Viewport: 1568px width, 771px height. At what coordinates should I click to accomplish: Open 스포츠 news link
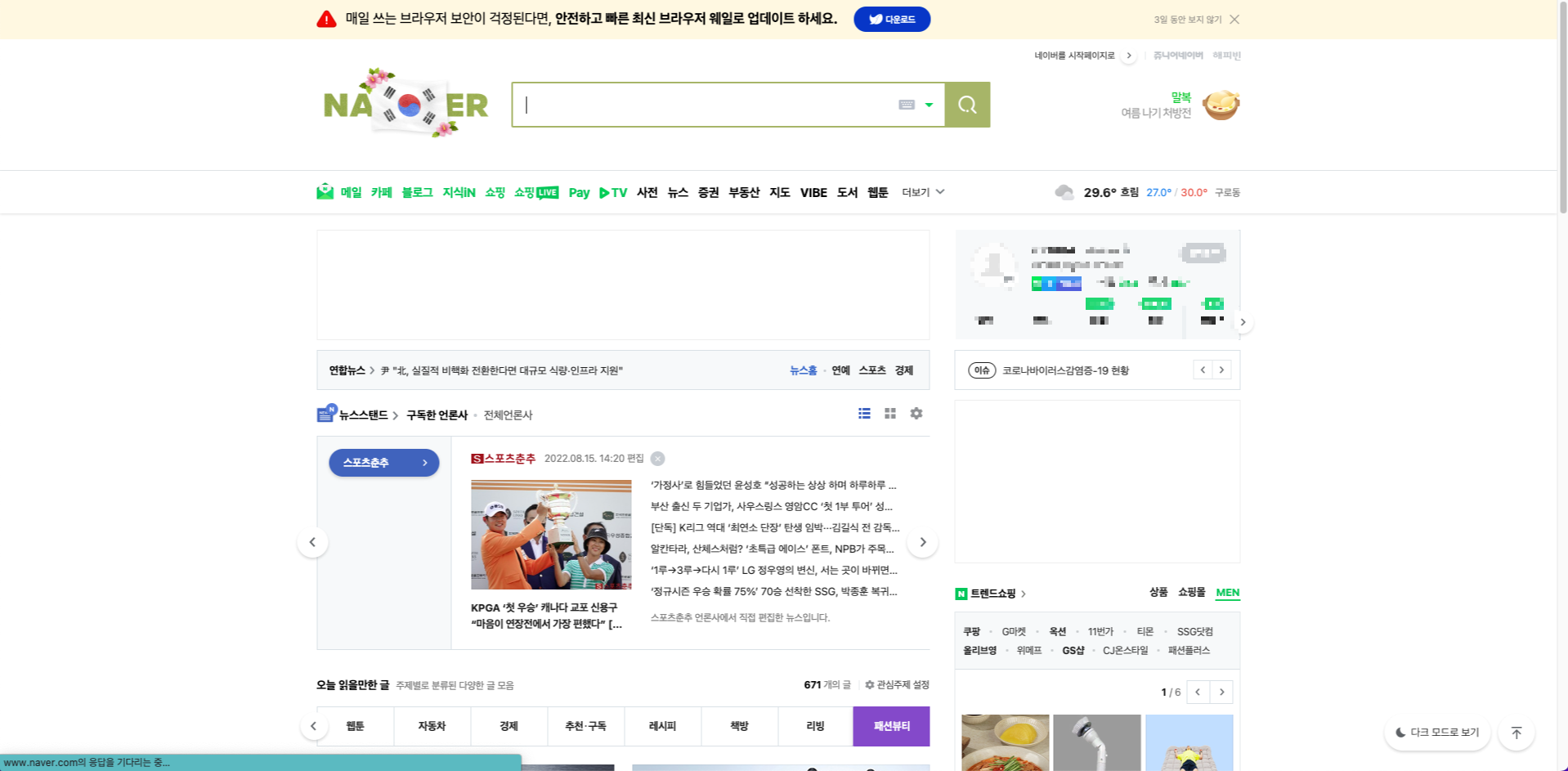[871, 370]
